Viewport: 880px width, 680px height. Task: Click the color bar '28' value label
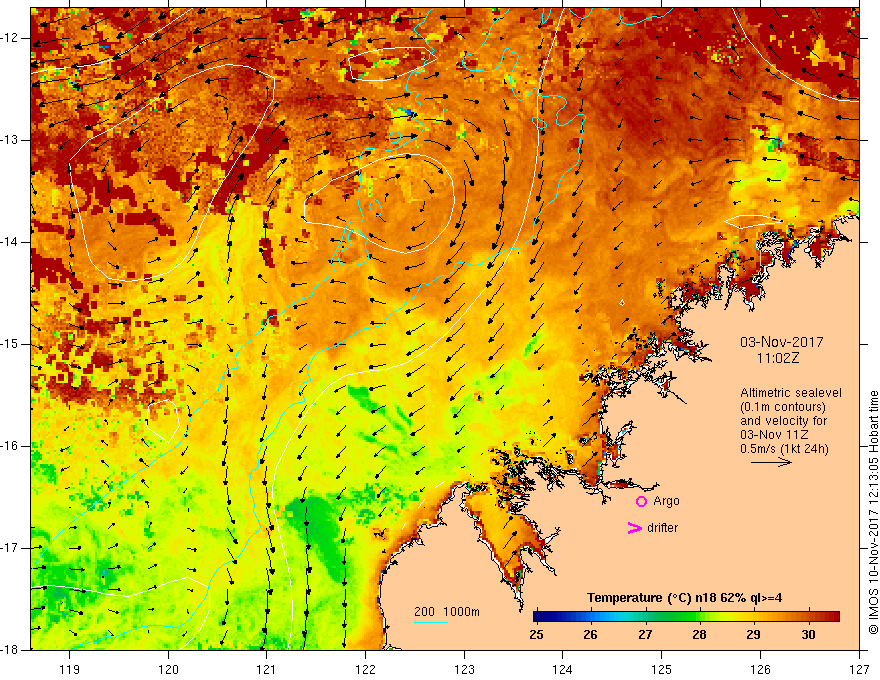[699, 634]
